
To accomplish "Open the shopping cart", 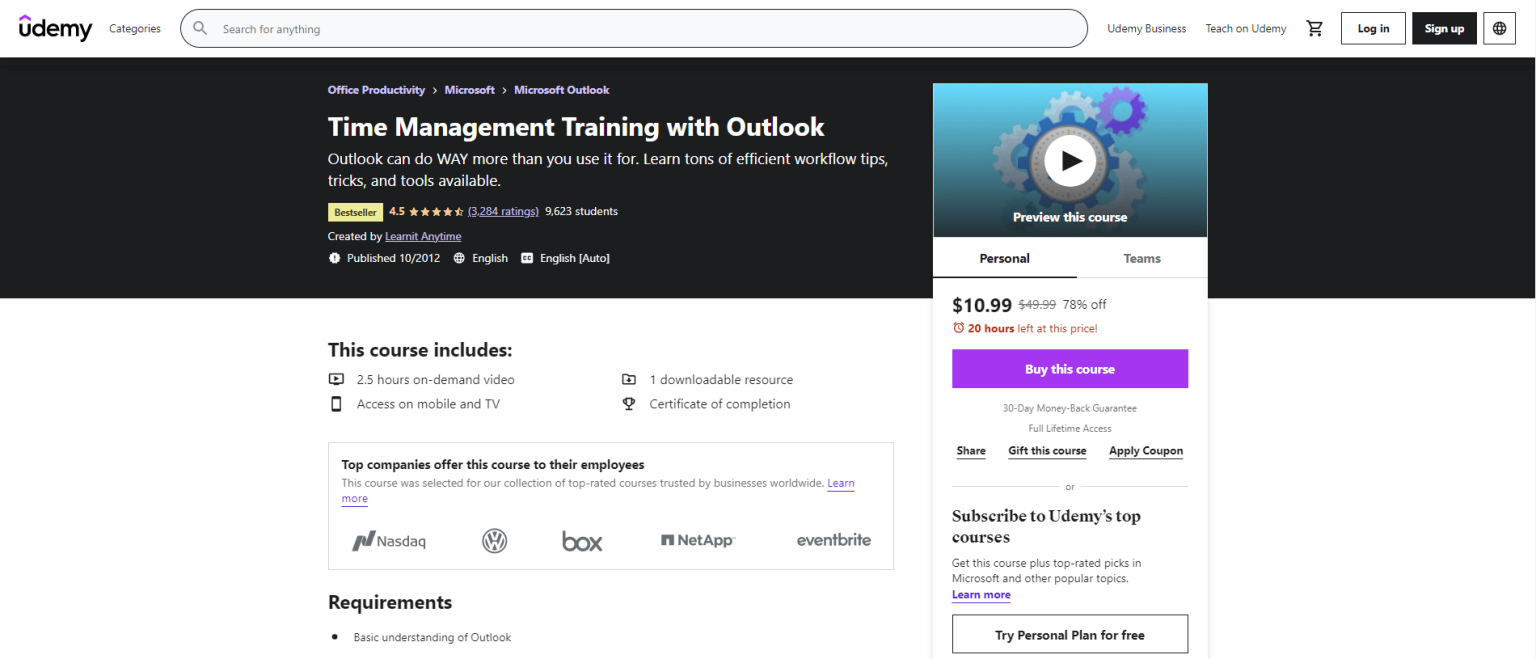I will point(1315,28).
